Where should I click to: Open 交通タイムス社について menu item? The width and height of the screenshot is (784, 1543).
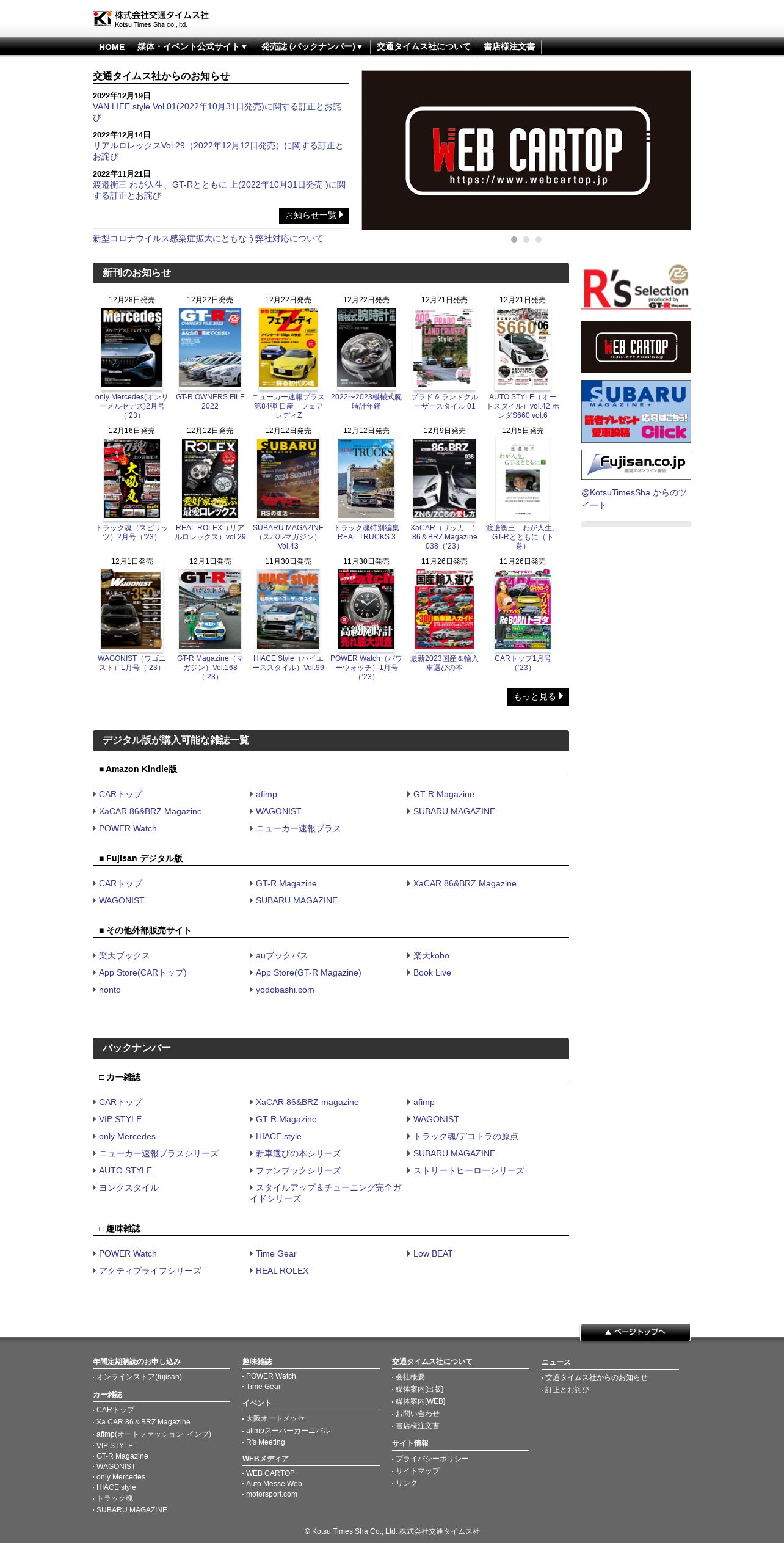(423, 47)
